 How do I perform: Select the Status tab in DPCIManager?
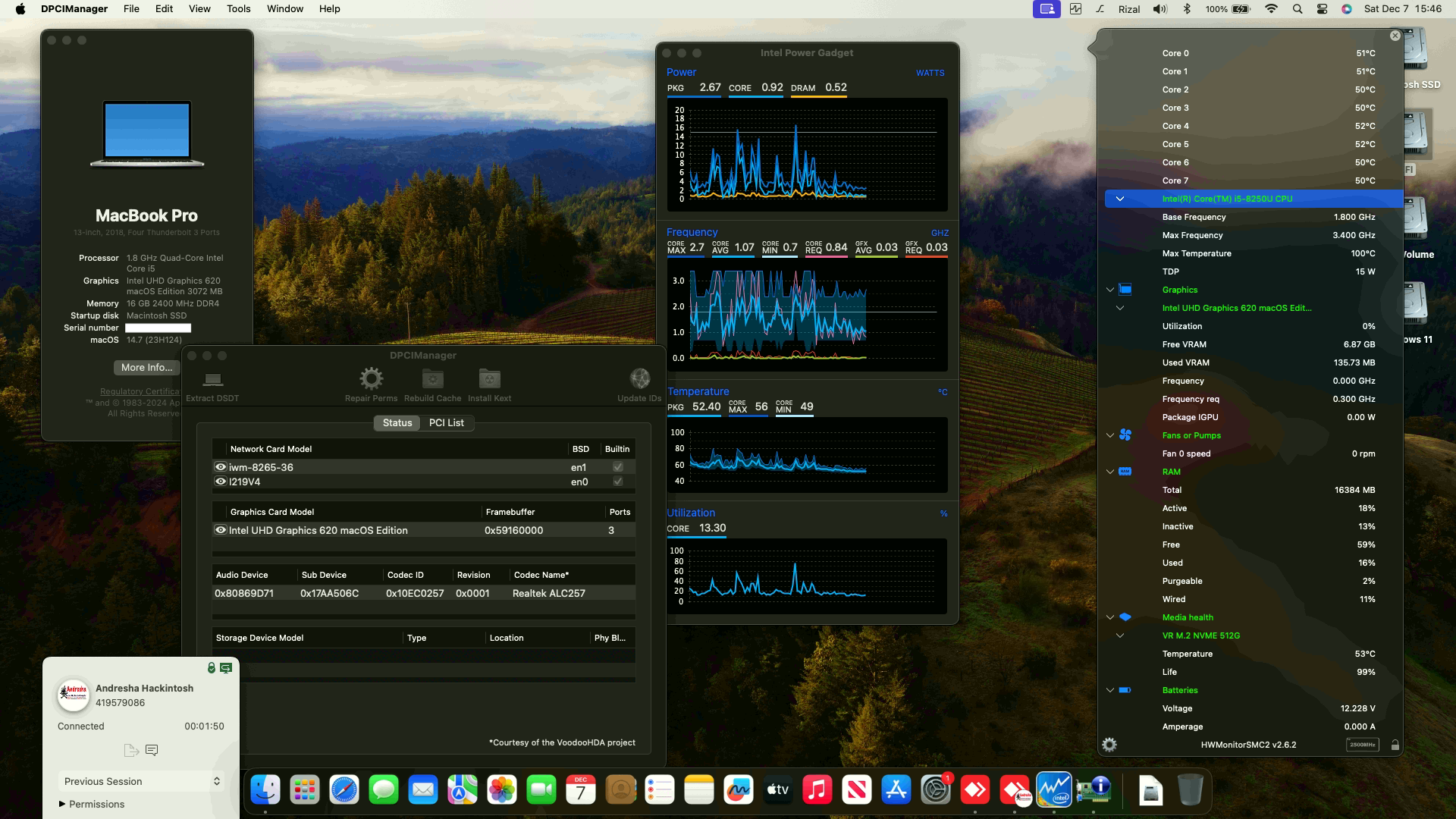tap(397, 423)
